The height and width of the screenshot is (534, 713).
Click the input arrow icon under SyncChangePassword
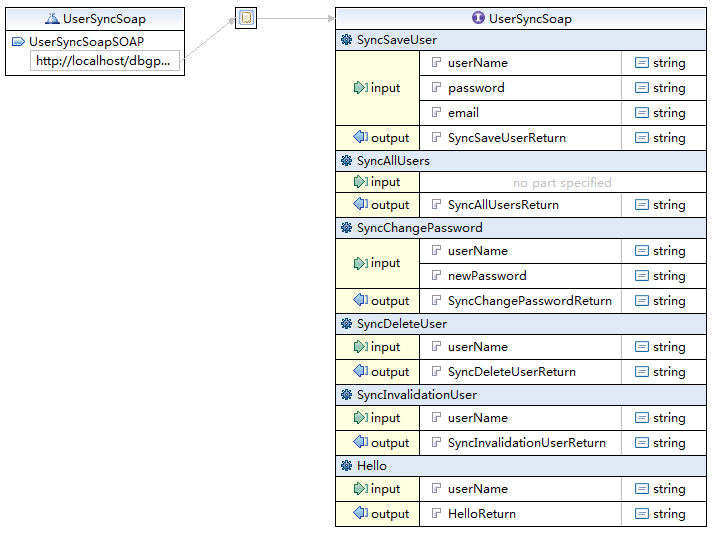pos(361,262)
